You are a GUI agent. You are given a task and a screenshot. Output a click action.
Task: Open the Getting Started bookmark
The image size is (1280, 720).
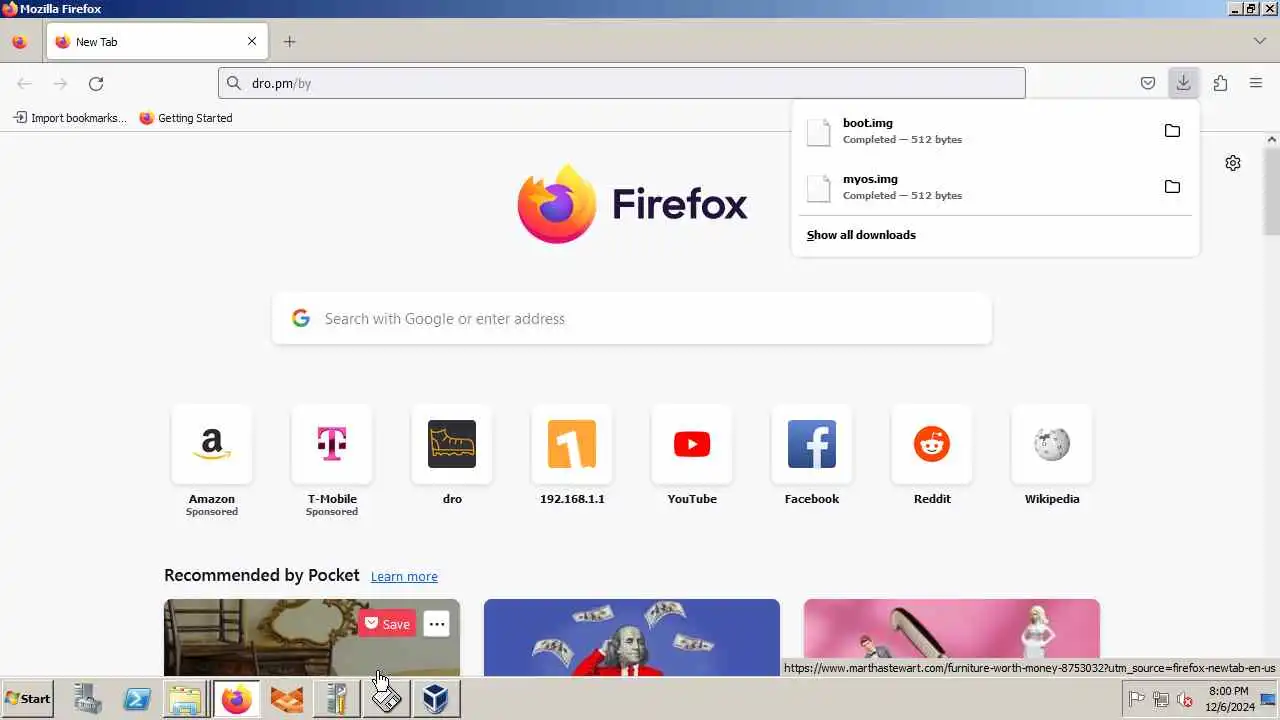186,118
